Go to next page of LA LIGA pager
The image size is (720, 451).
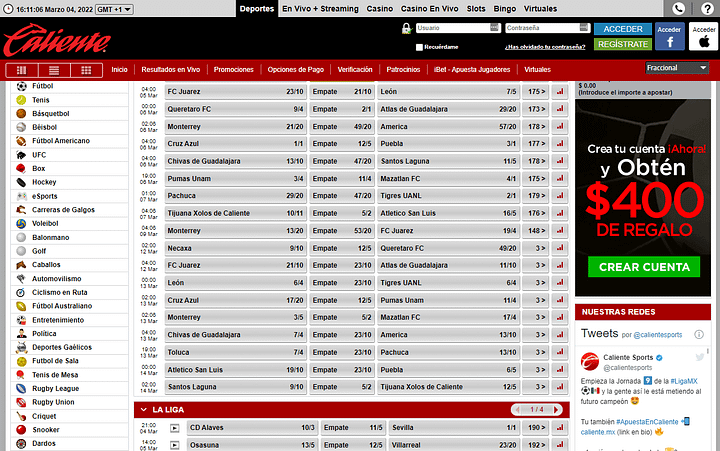click(x=556, y=410)
